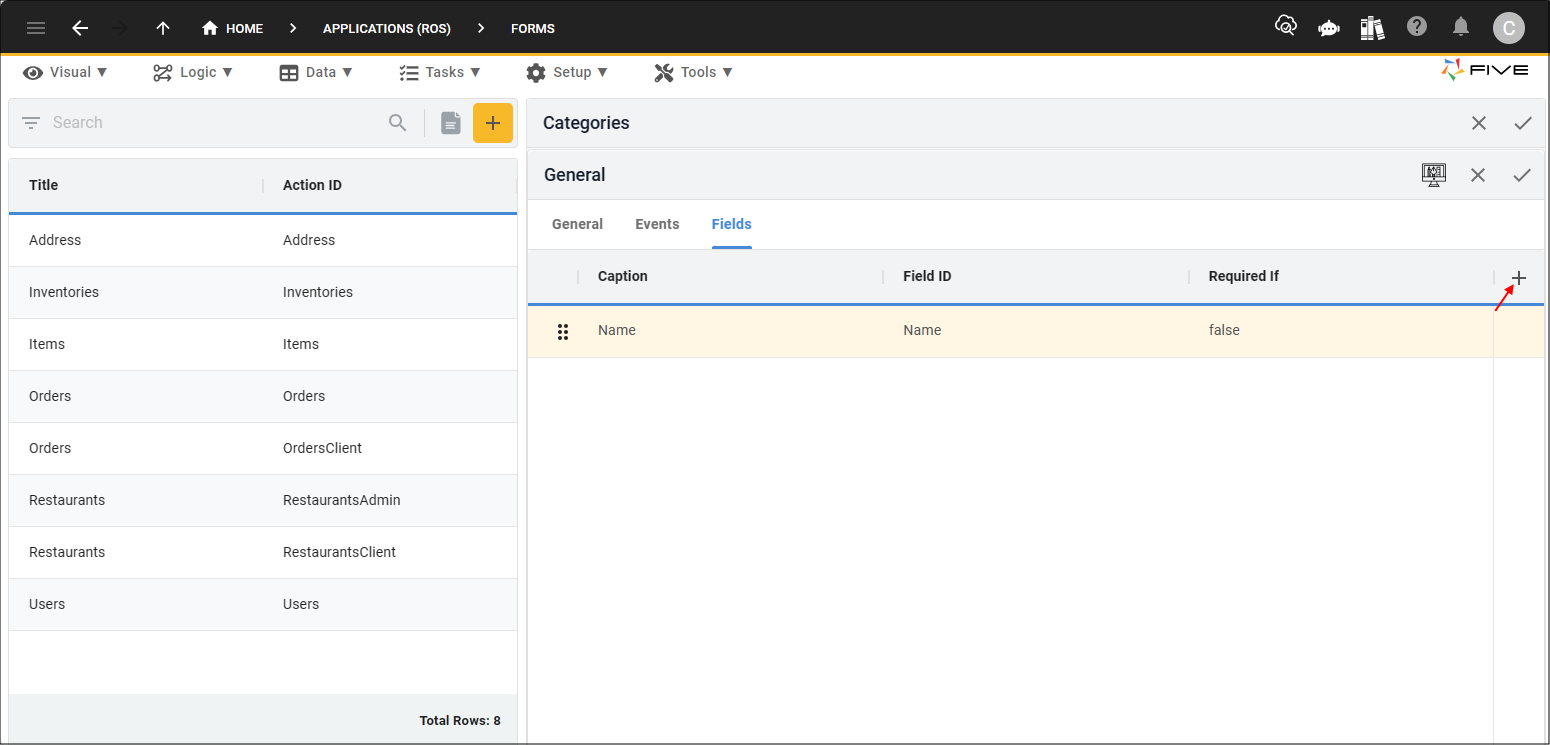Viewport: 1550px width, 745px height.
Task: Click the magnifier search icon
Action: [x=398, y=123]
